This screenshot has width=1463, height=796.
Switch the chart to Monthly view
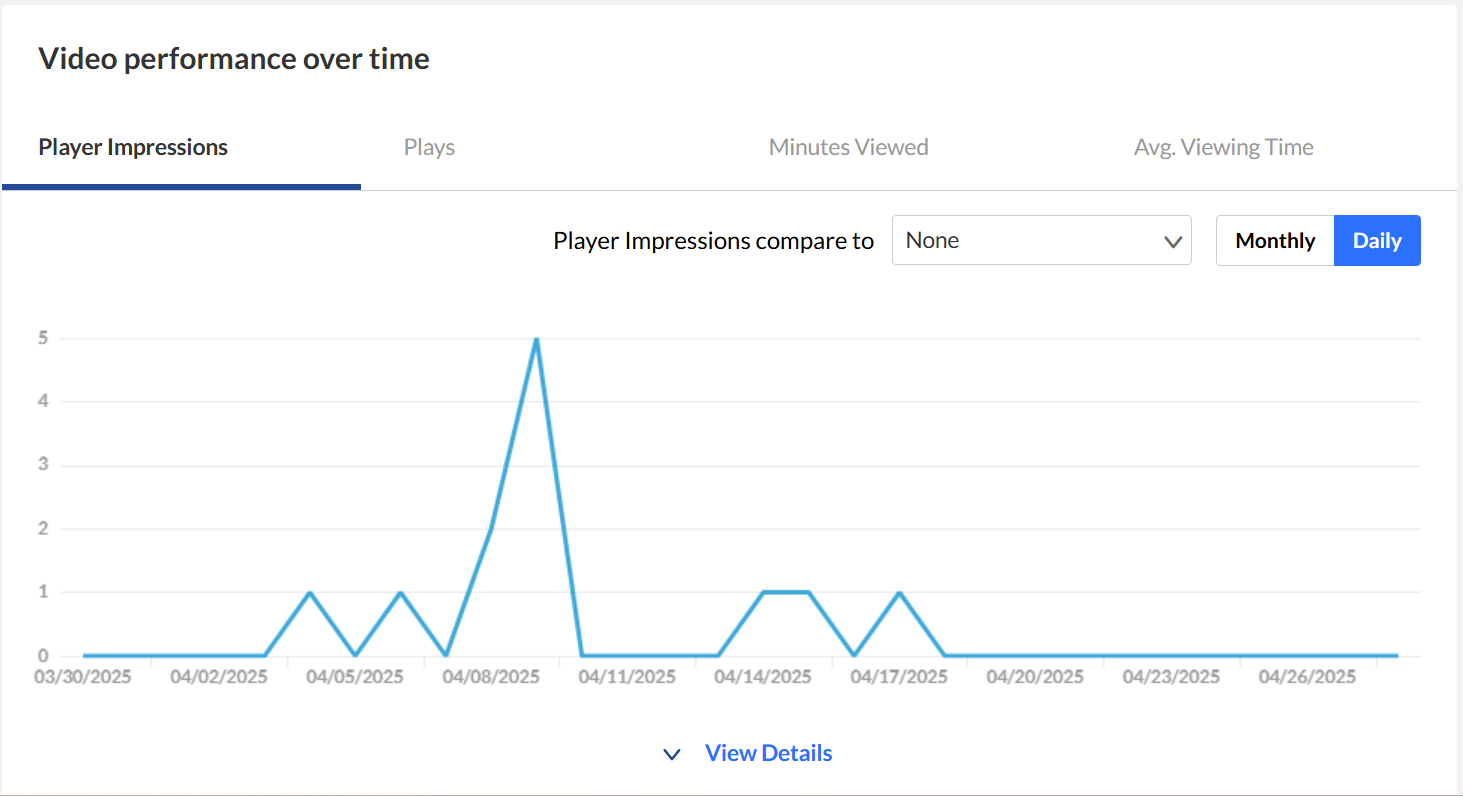(1275, 241)
